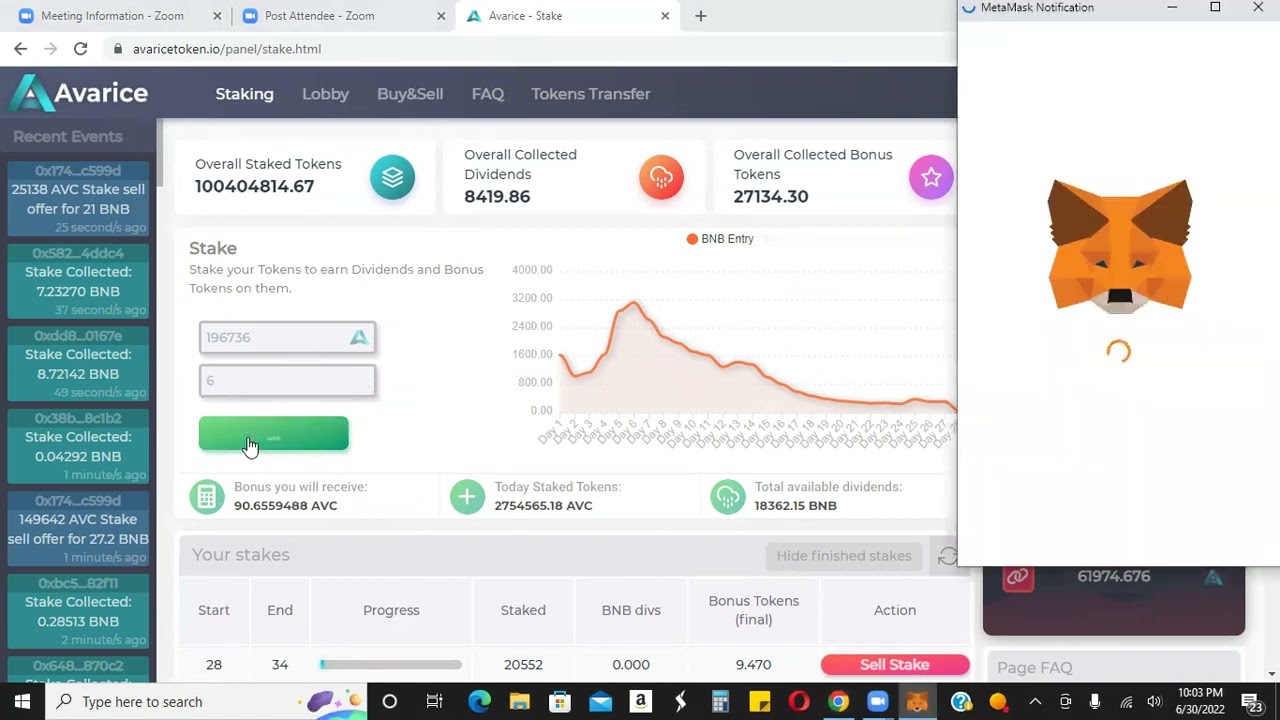Open the notification center with 23 badge
The height and width of the screenshot is (720, 1280).
tap(1254, 701)
